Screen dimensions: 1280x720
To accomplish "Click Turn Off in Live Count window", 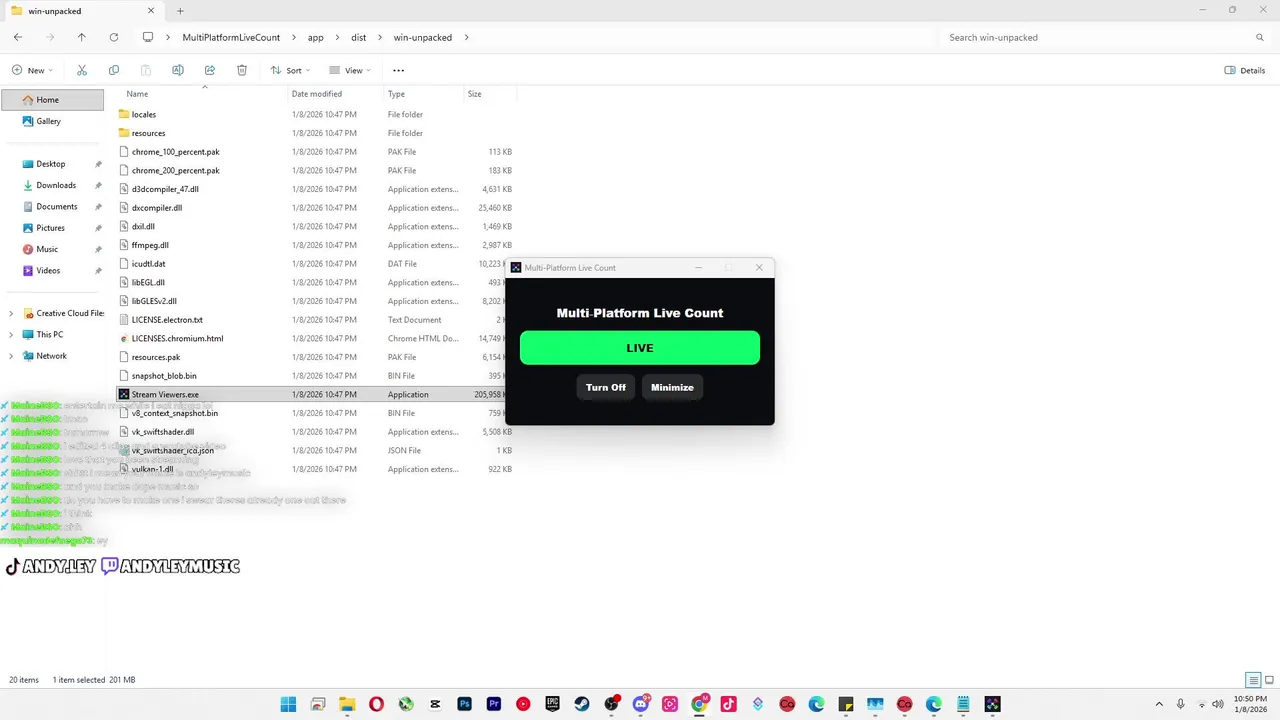I will 606,387.
